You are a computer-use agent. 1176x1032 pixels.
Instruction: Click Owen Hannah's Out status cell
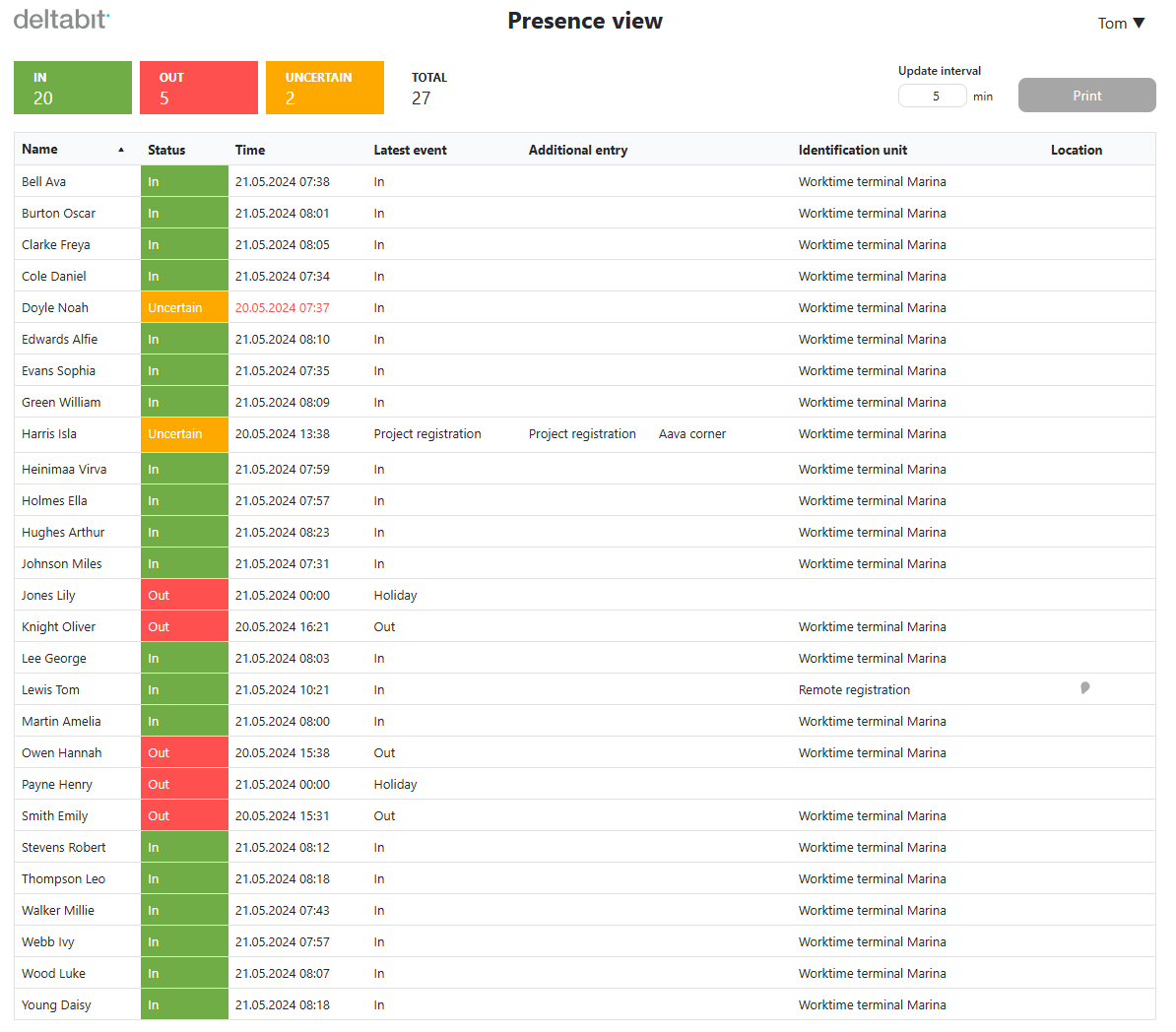pyautogui.click(x=184, y=752)
